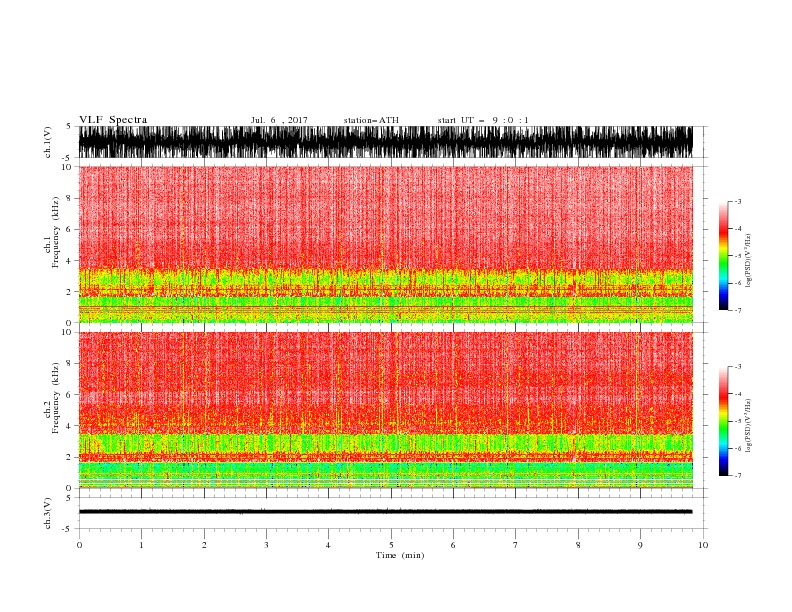Click the "VLF Spectra" title text

pos(113,120)
